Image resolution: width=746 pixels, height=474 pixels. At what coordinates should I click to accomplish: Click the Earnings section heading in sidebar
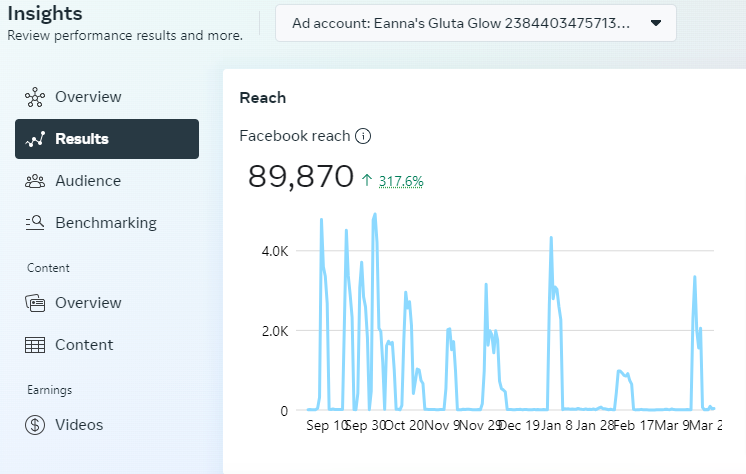49,390
